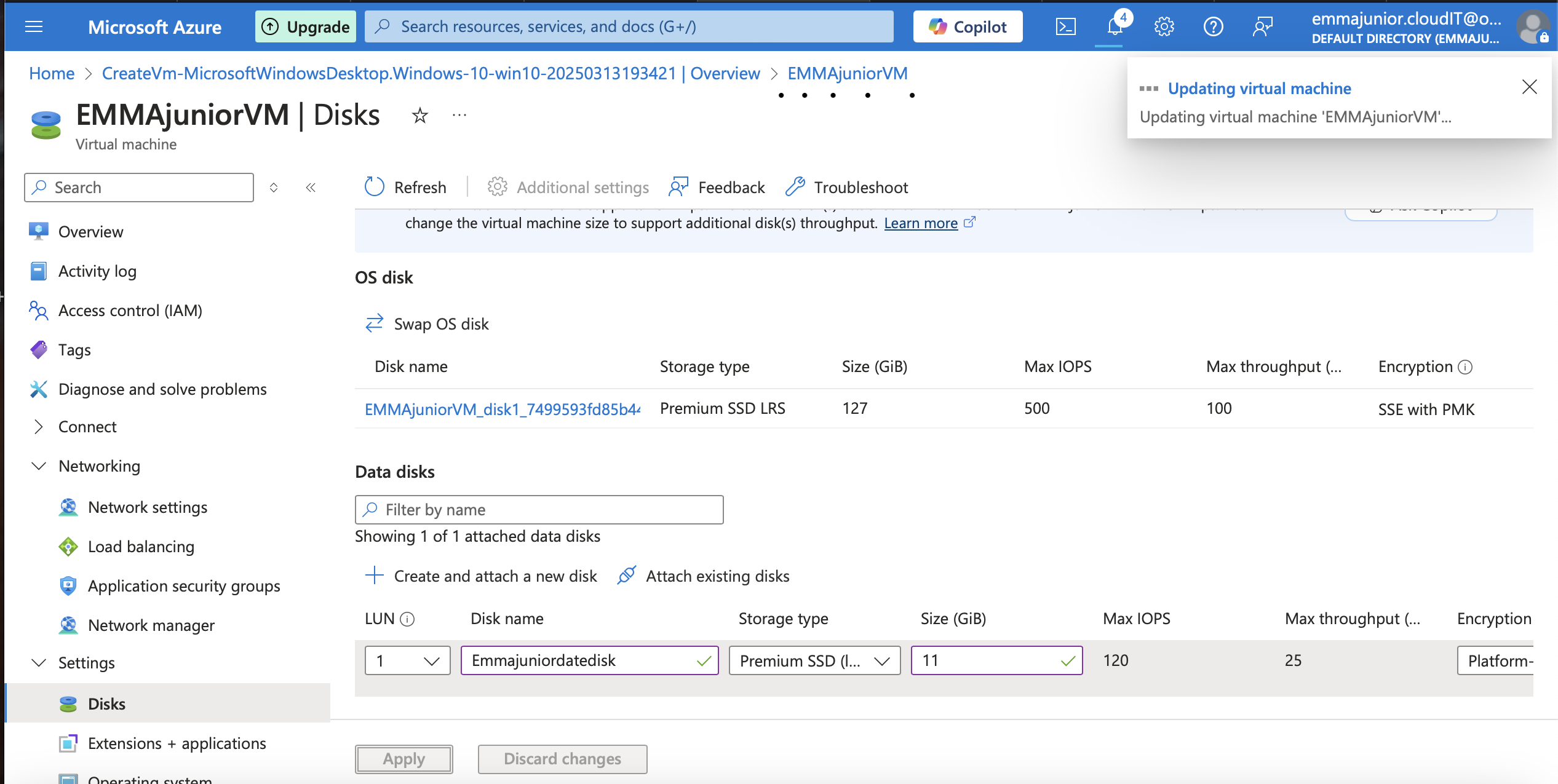Image resolution: width=1558 pixels, height=784 pixels.
Task: Open the CreateVm deployment Overview breadcrumb
Action: point(431,73)
